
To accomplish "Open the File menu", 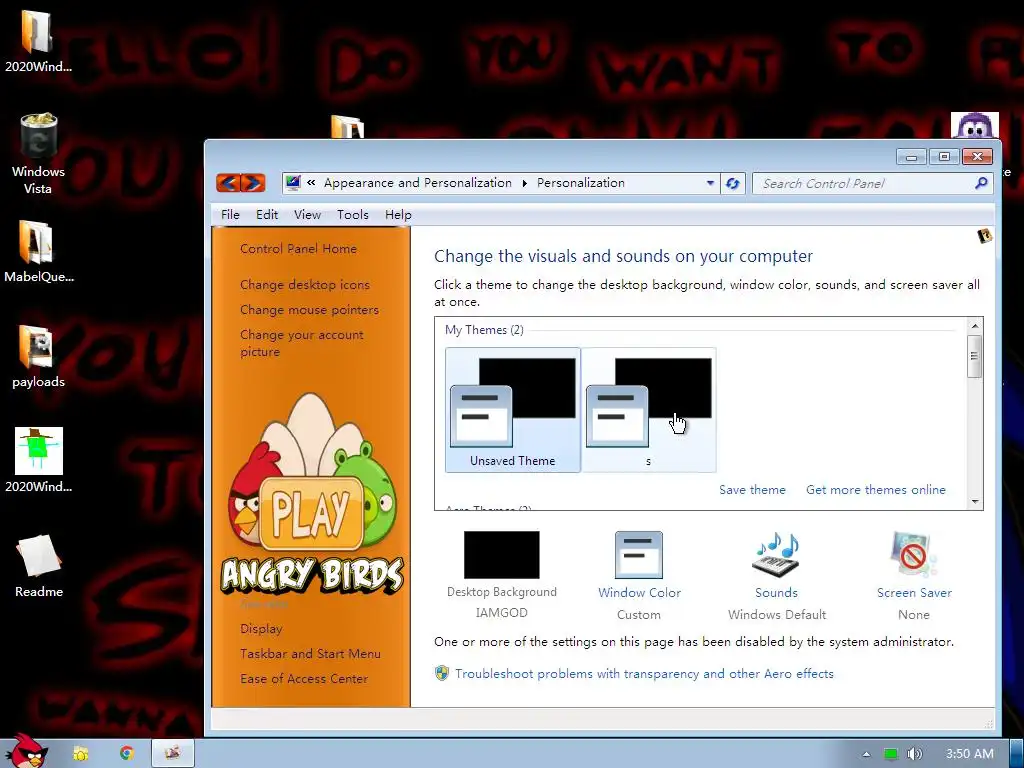I will (x=230, y=215).
